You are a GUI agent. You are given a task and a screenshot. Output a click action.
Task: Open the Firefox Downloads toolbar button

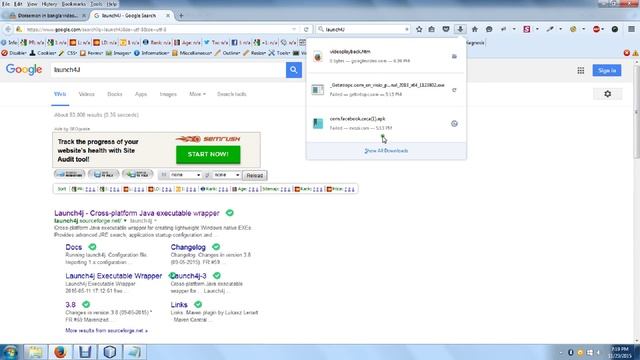click(460, 29)
